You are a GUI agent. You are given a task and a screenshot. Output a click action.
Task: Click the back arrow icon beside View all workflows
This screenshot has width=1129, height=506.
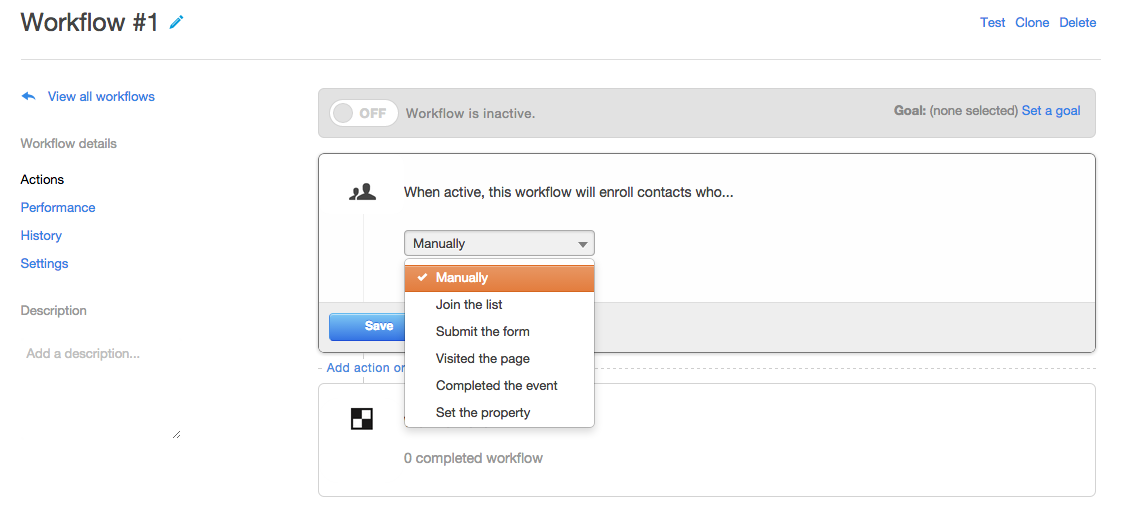pos(29,96)
